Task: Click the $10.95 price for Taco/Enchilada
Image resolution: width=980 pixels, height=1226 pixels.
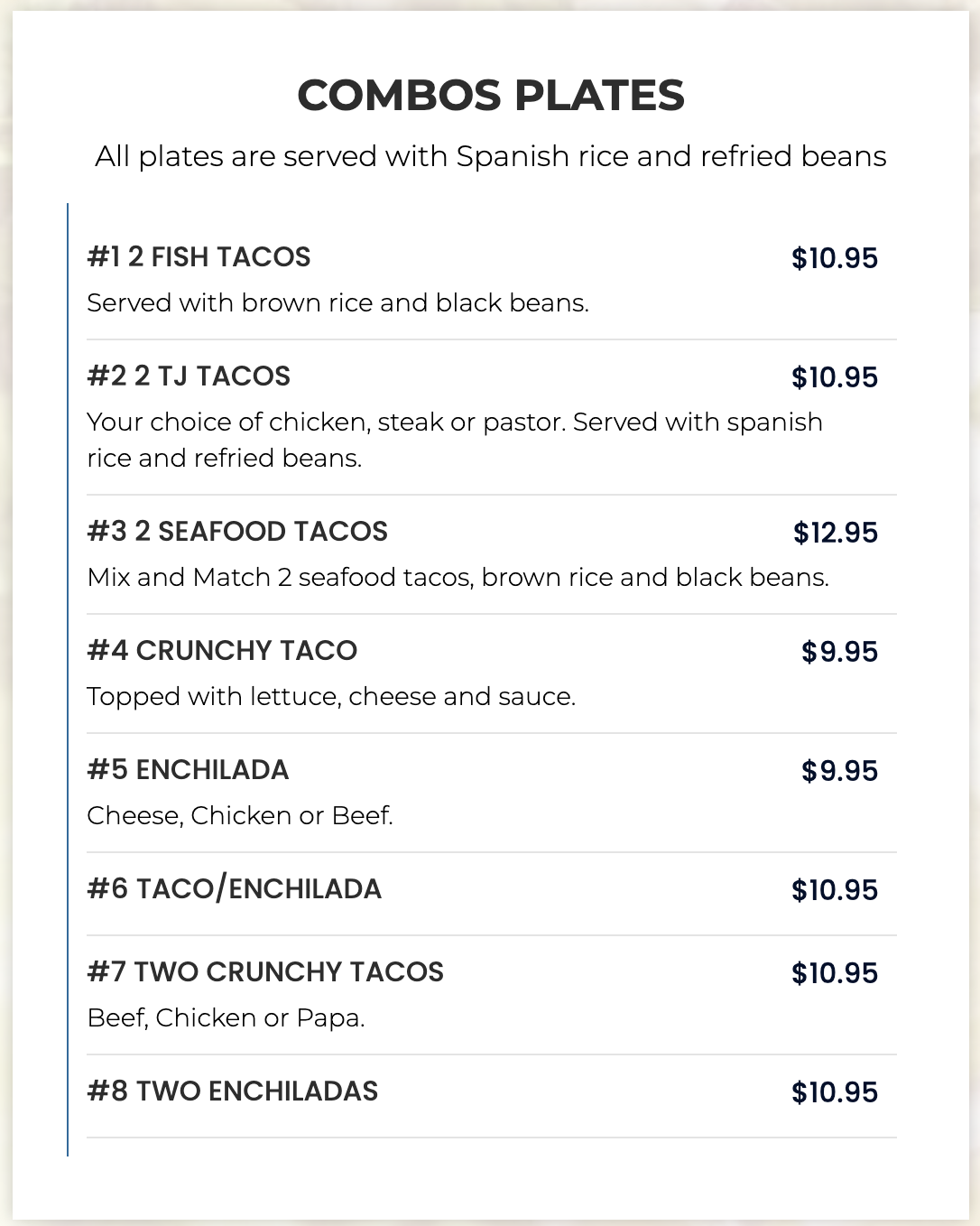Action: 834,890
